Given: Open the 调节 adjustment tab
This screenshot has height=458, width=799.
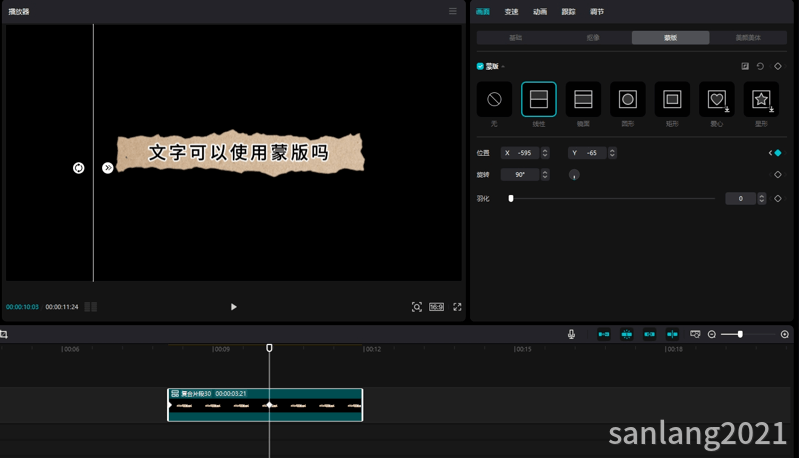Looking at the screenshot, I should pyautogui.click(x=597, y=12).
